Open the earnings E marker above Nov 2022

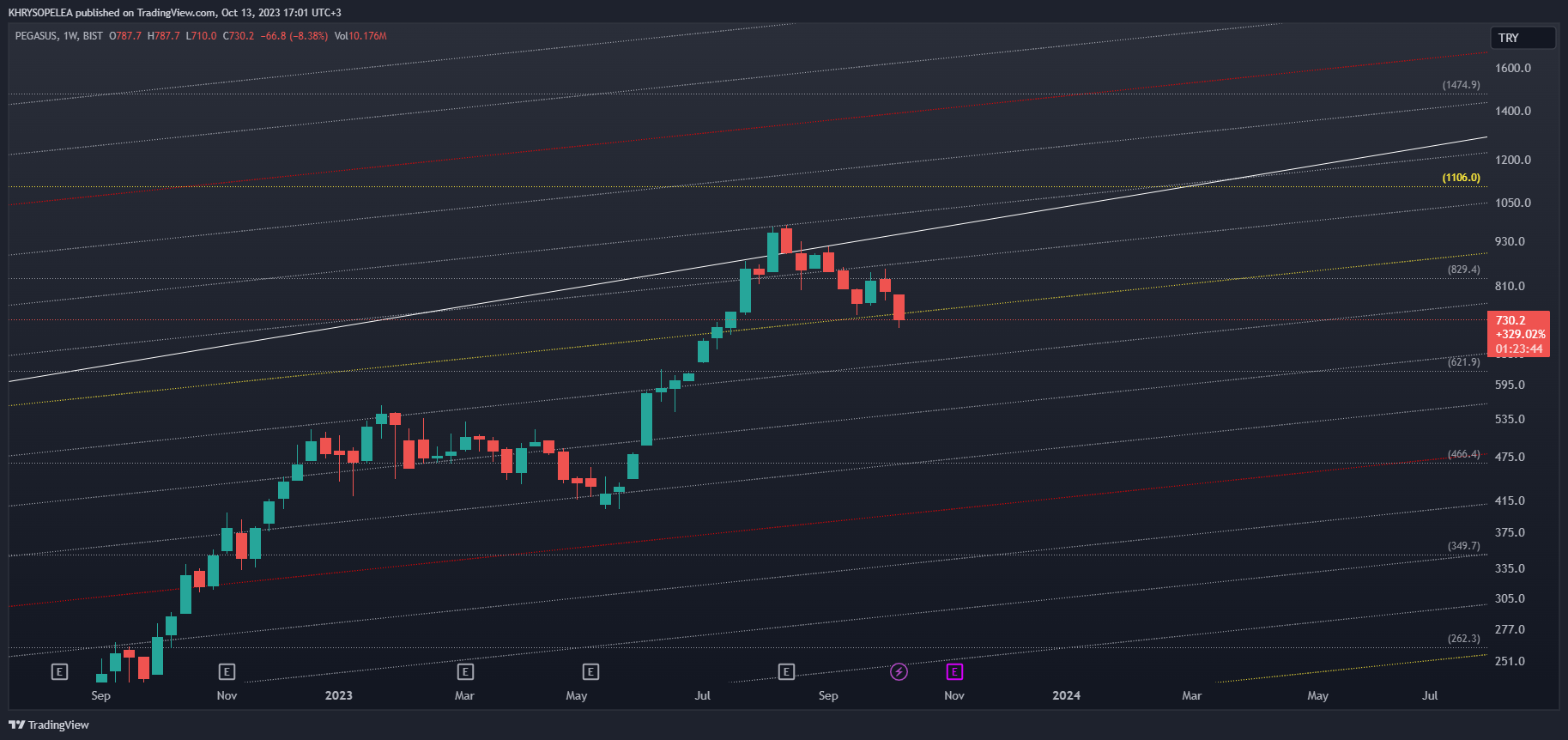(x=227, y=671)
